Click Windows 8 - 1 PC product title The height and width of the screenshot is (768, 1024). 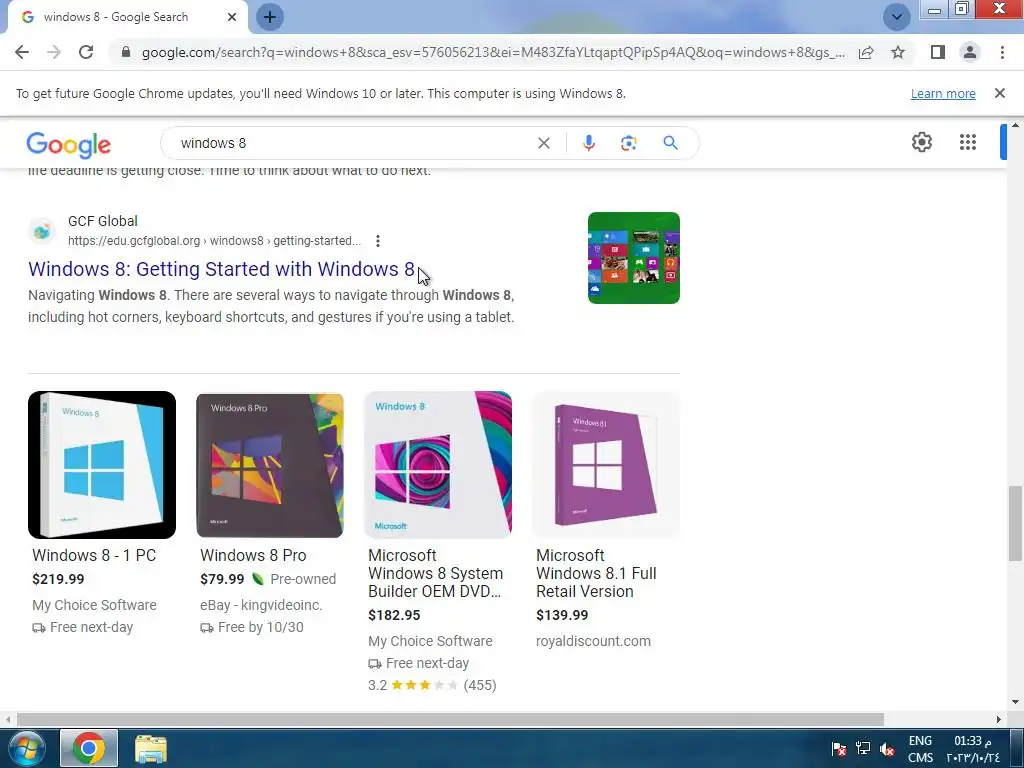pyautogui.click(x=94, y=555)
